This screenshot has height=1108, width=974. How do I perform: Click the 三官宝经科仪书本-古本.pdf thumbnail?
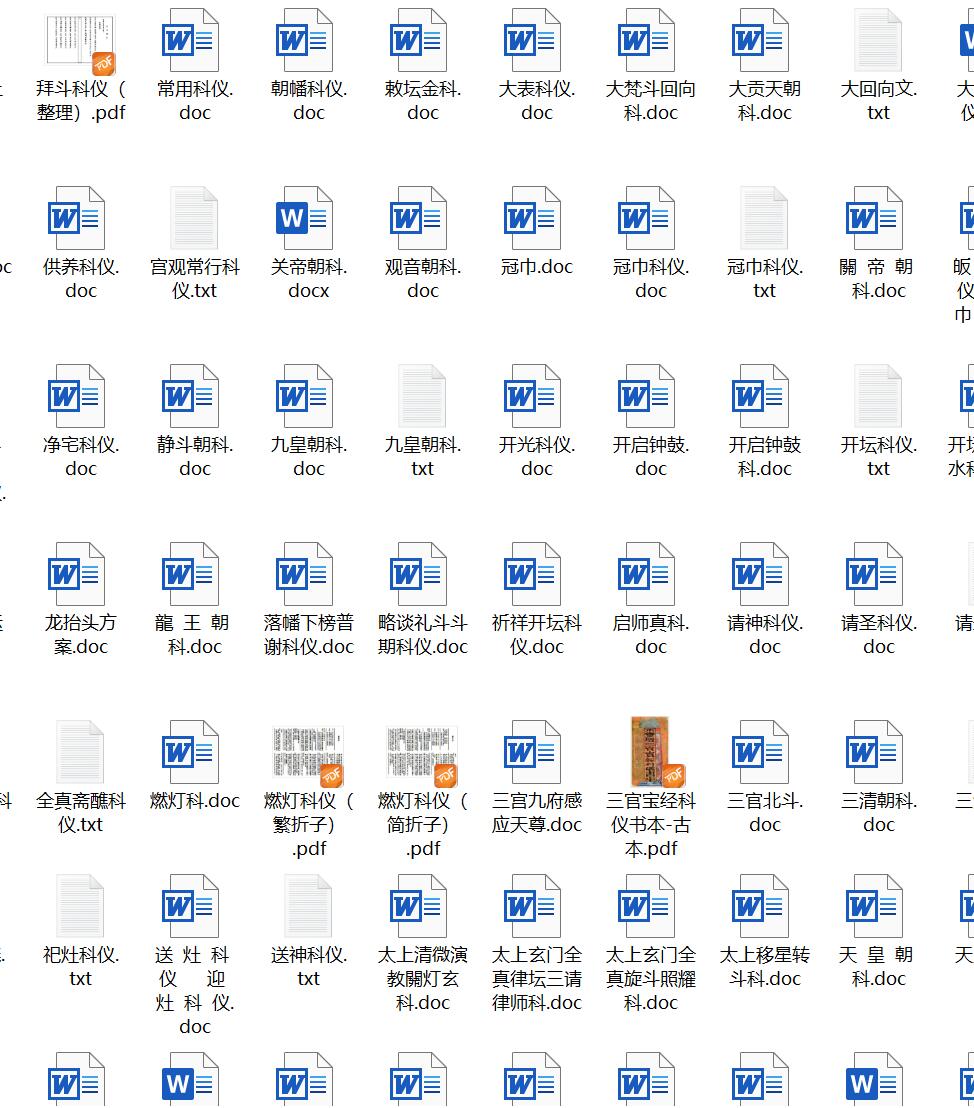point(658,752)
